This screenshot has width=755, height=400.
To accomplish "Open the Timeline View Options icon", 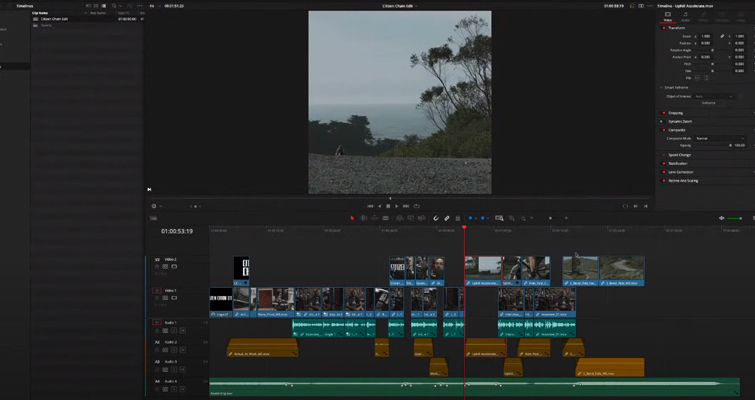I will tap(154, 219).
